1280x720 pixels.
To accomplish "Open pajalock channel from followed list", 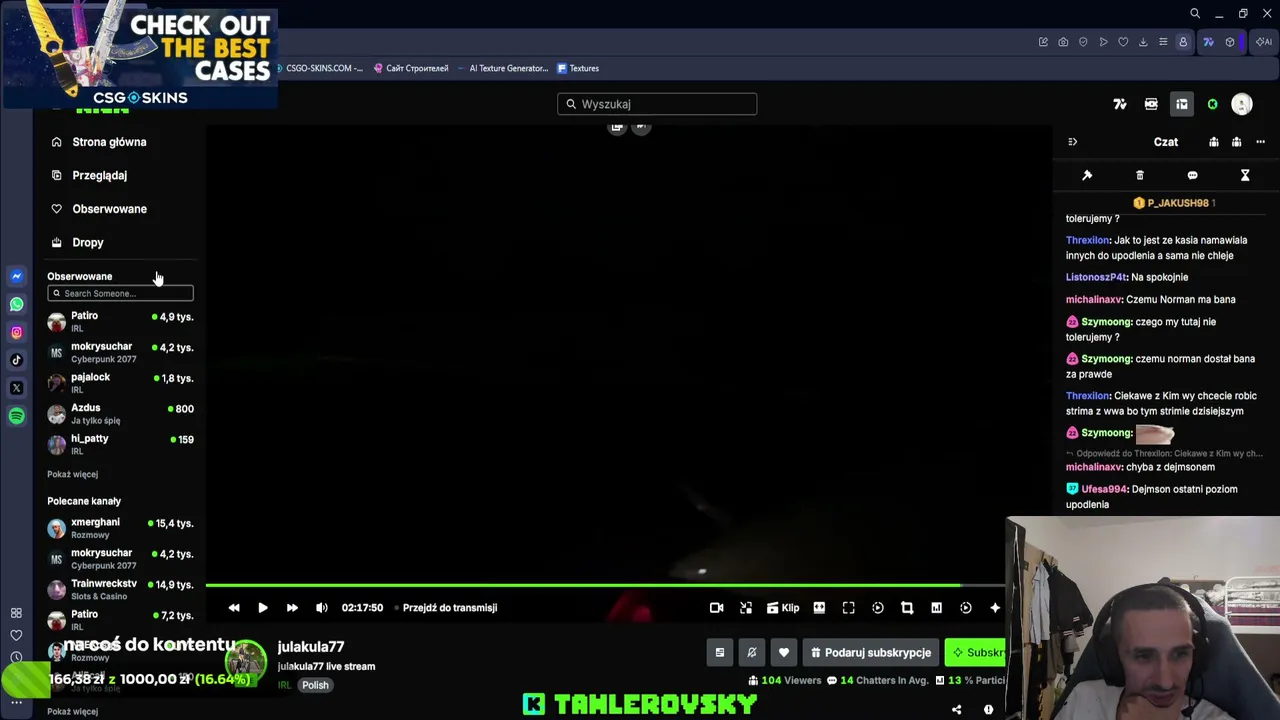I will (x=120, y=382).
